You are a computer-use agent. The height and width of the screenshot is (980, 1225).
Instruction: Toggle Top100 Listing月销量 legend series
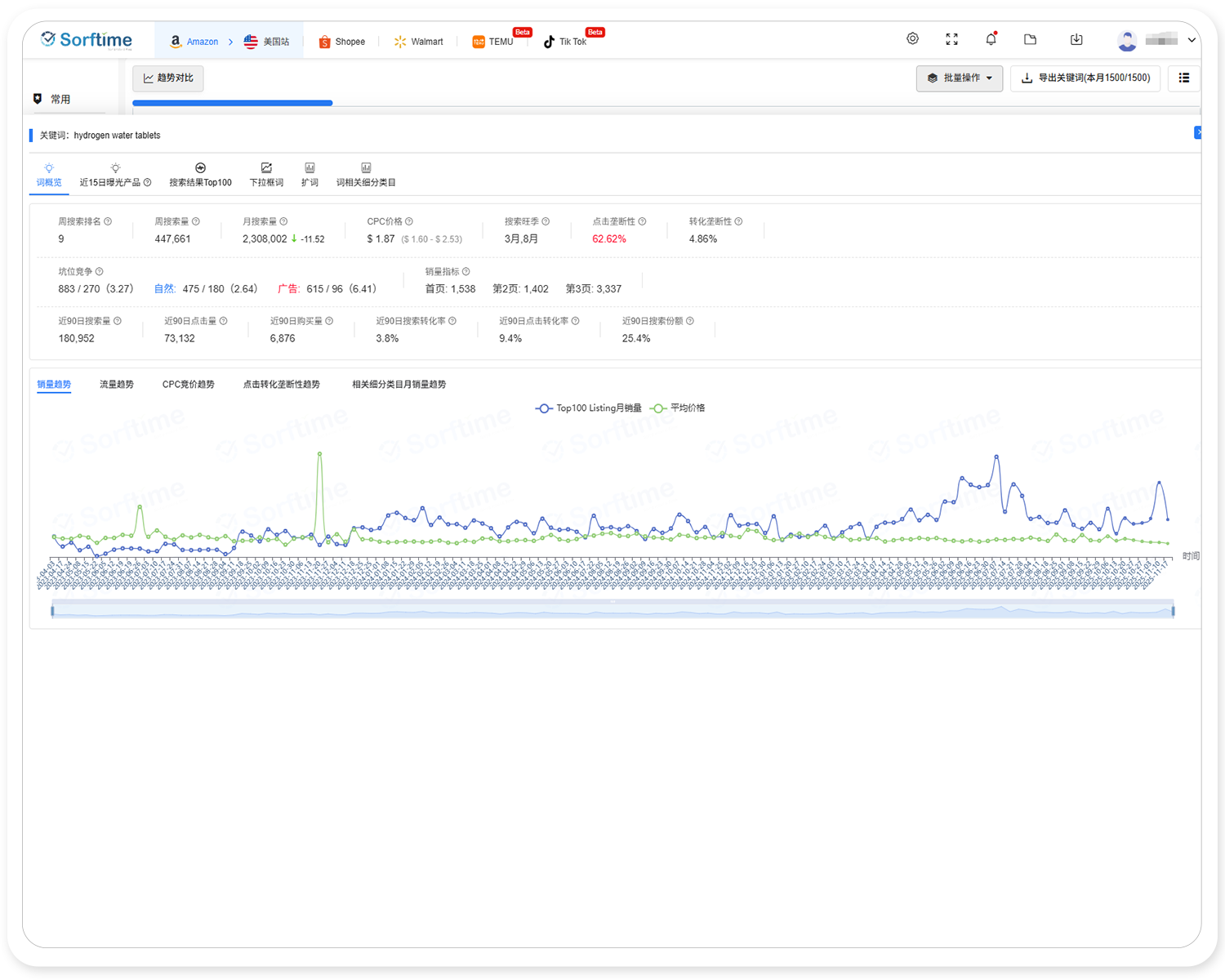589,408
